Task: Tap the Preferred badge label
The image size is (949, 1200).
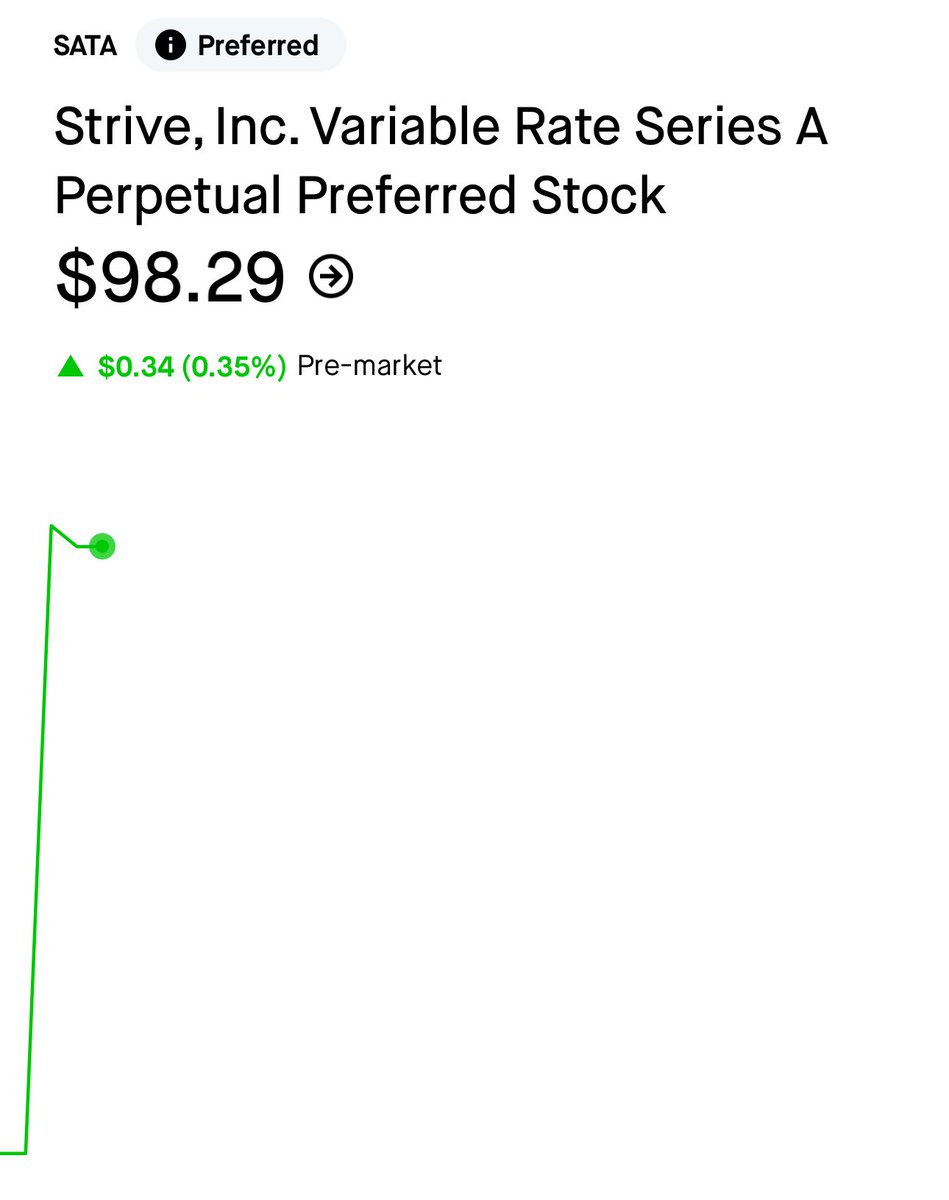Action: [258, 46]
